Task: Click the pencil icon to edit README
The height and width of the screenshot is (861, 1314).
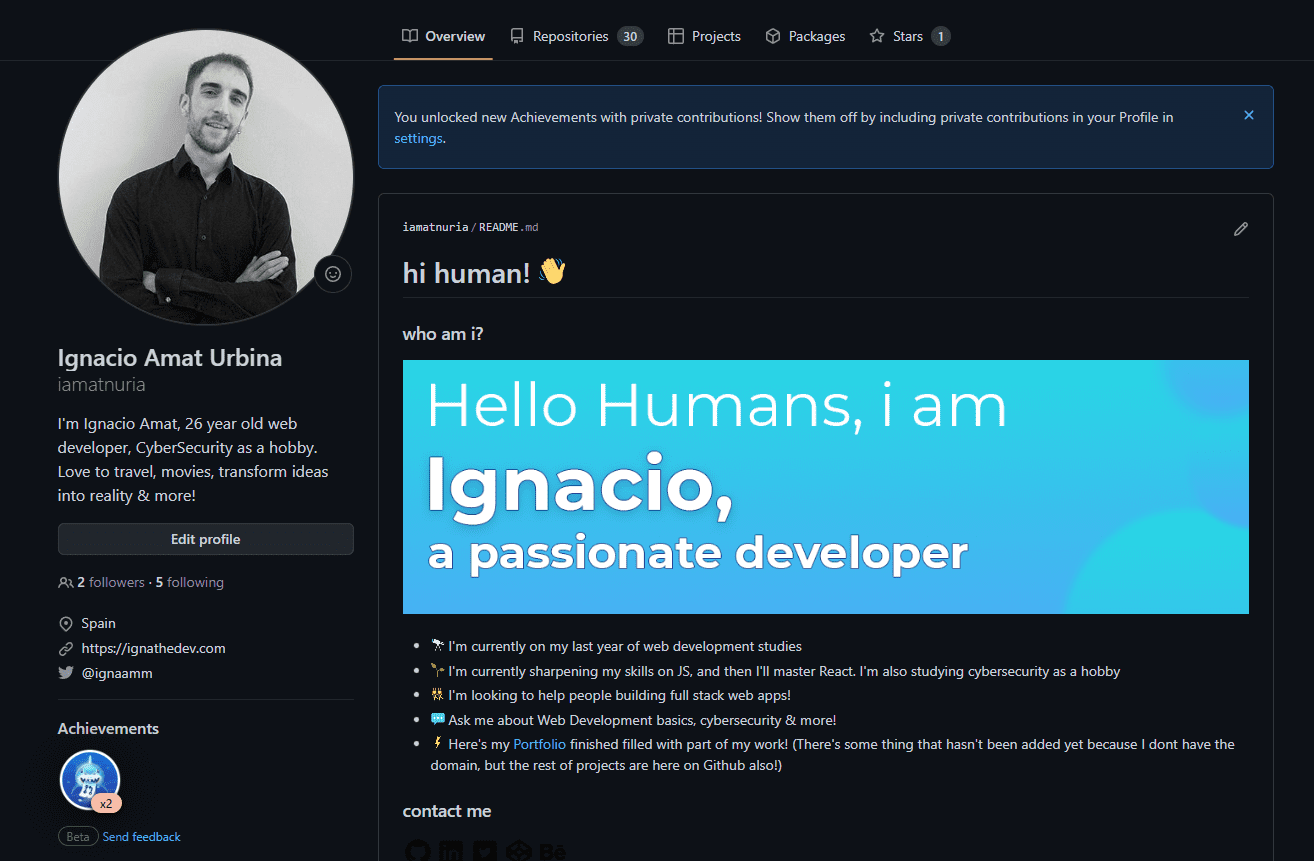Action: pos(1241,229)
